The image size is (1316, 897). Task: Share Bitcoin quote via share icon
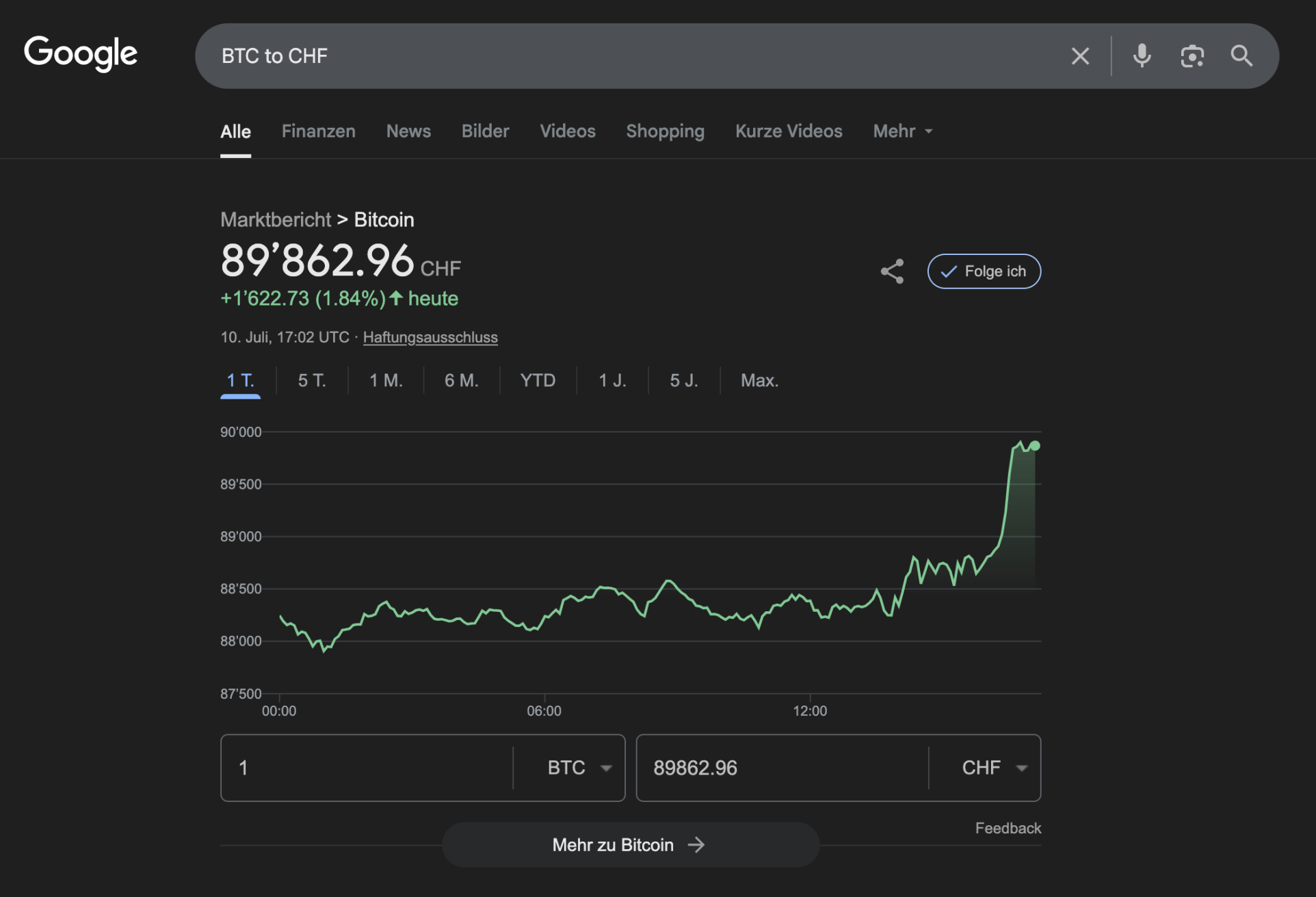892,271
